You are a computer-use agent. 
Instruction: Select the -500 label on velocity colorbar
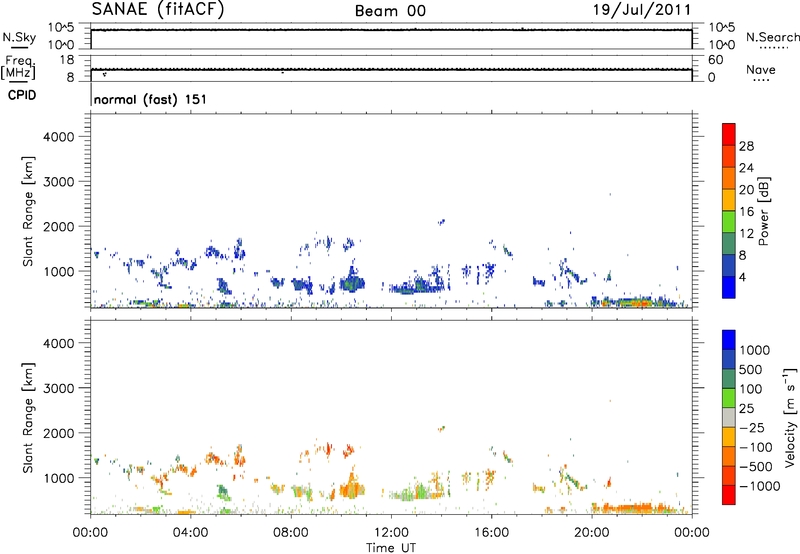pos(756,466)
